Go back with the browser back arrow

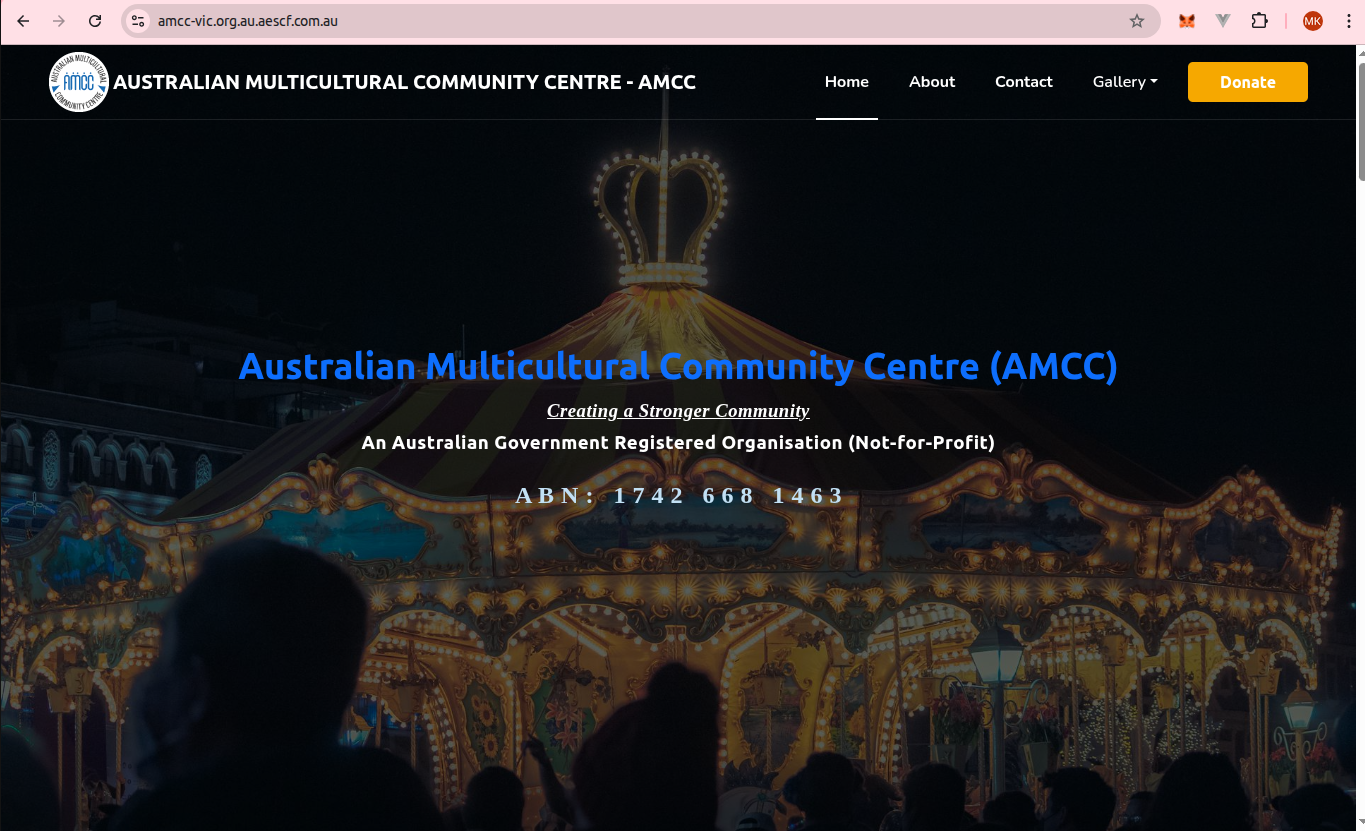click(23, 21)
